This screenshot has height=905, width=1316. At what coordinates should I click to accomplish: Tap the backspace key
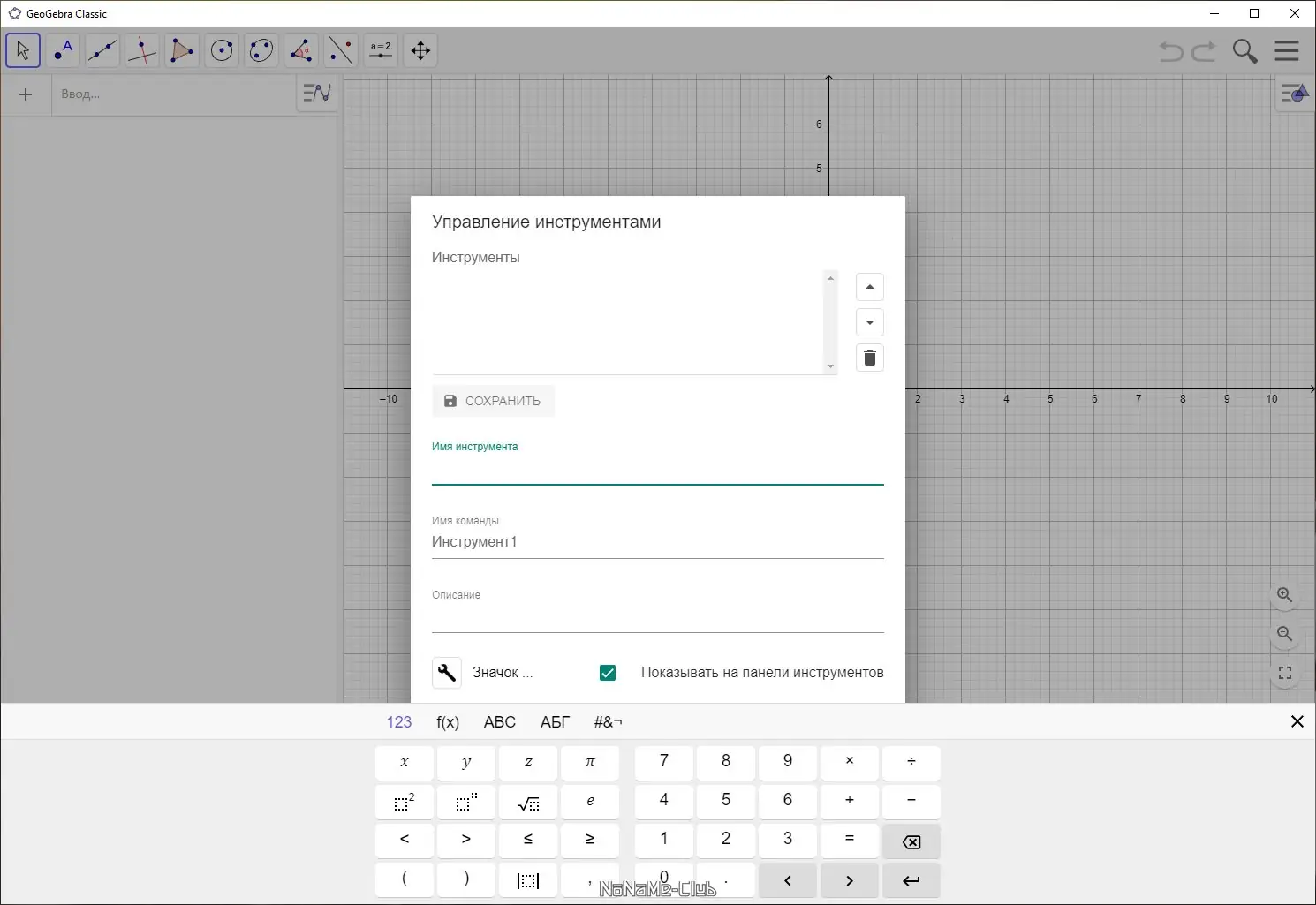(x=911, y=841)
